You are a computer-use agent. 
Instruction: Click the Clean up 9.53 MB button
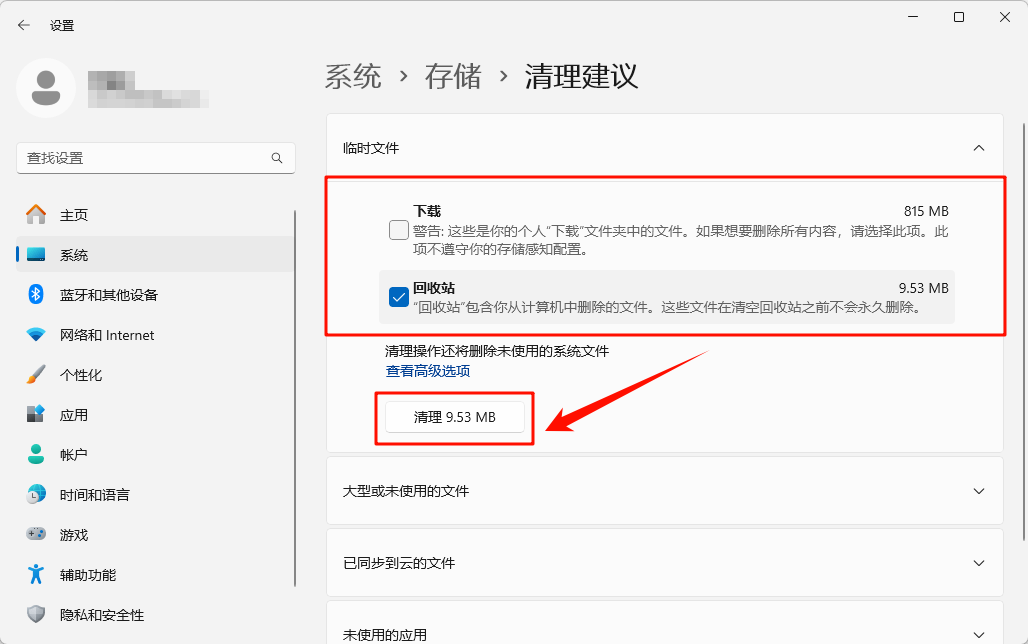click(x=455, y=417)
